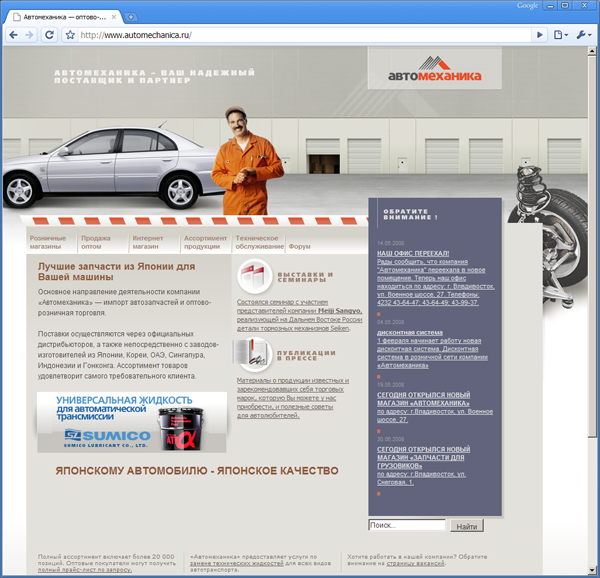Open the страницу вакансий link
The height and width of the screenshot is (578, 600).
pyautogui.click(x=415, y=563)
